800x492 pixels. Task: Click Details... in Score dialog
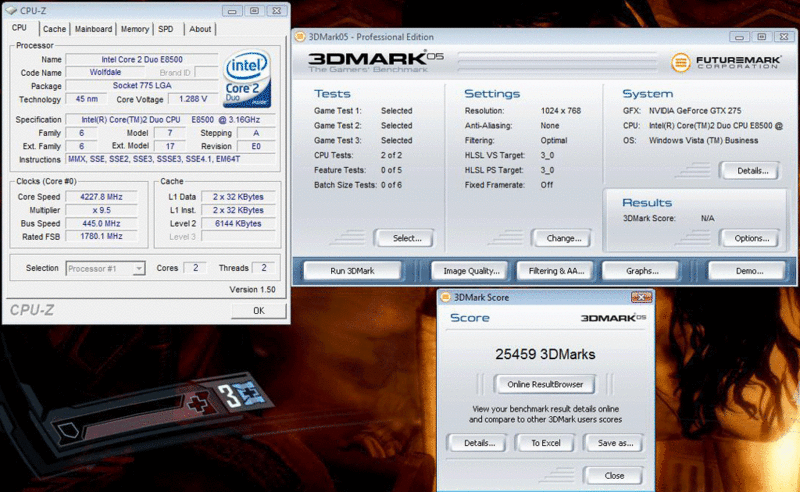click(x=479, y=443)
